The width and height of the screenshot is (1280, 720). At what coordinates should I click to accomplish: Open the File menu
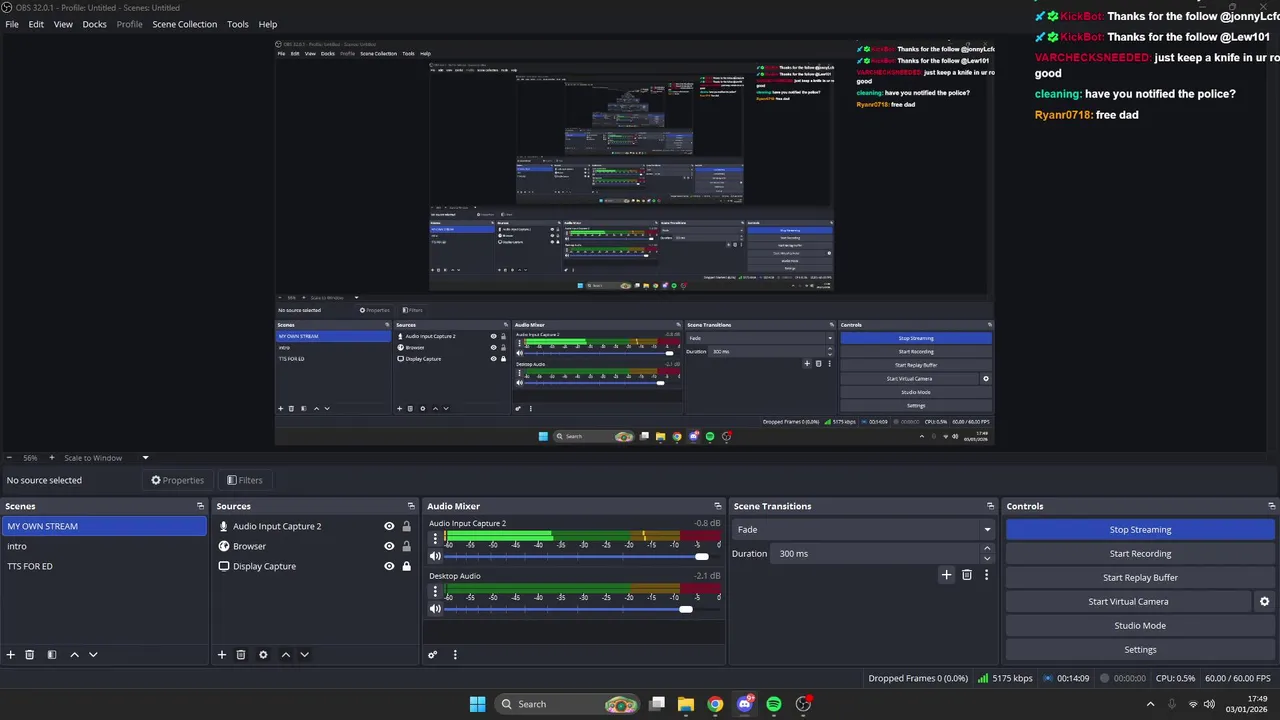[12, 24]
